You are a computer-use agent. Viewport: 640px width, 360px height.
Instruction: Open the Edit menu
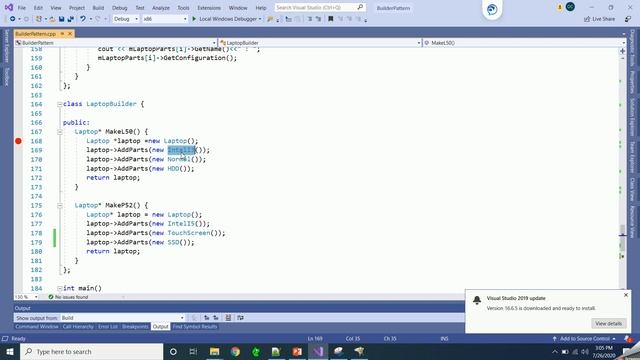pos(38,8)
